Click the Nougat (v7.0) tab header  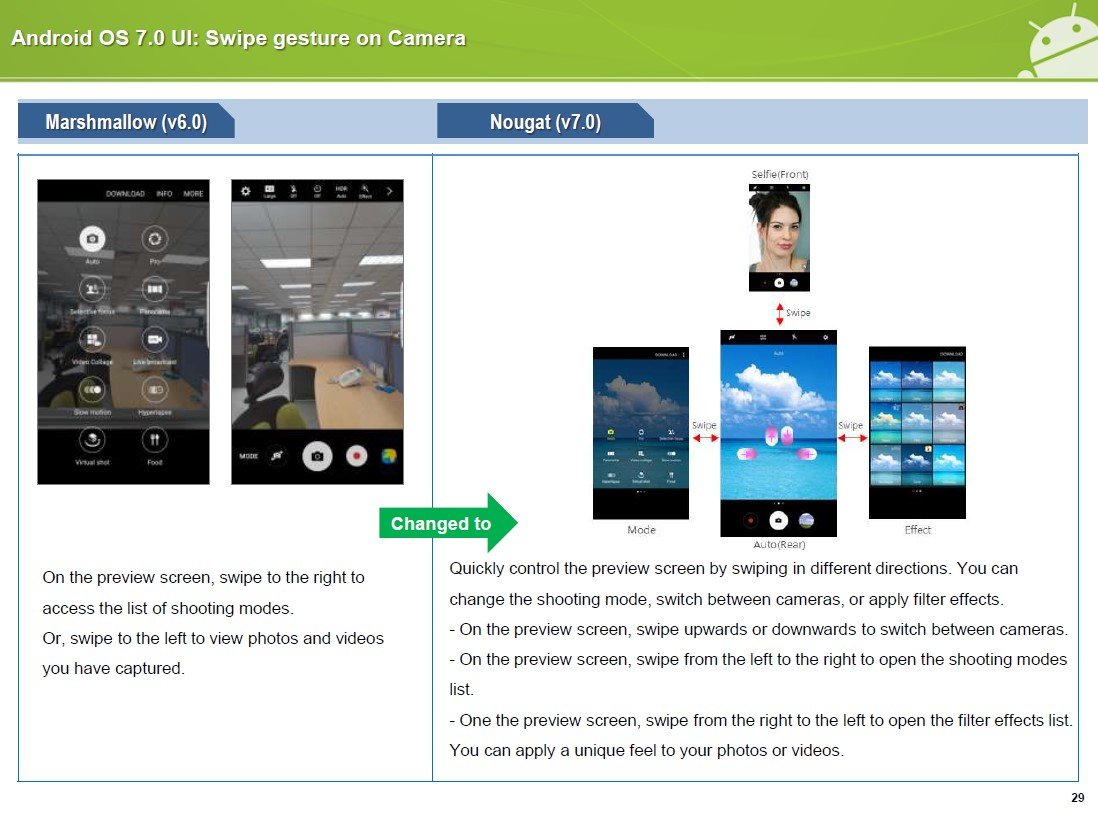pyautogui.click(x=545, y=122)
